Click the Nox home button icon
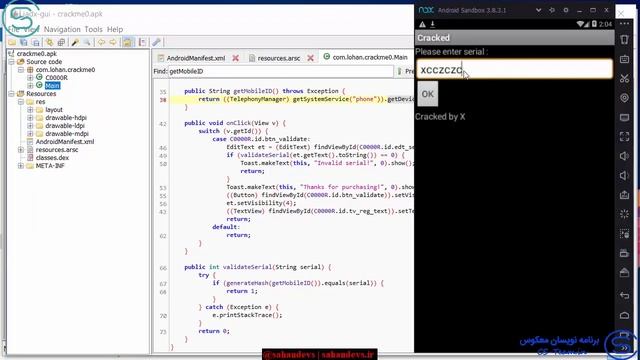 coord(624,315)
